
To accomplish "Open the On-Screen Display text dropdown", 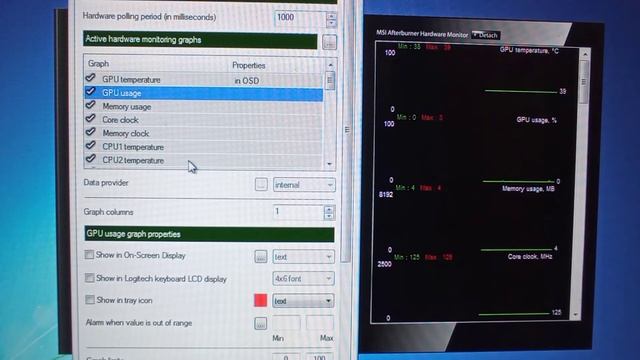I will click(303, 257).
